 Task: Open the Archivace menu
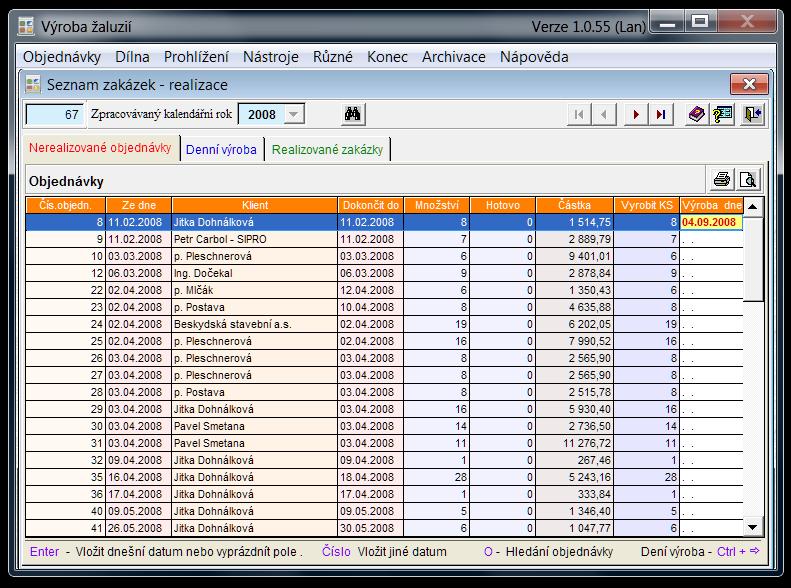pyautogui.click(x=453, y=57)
